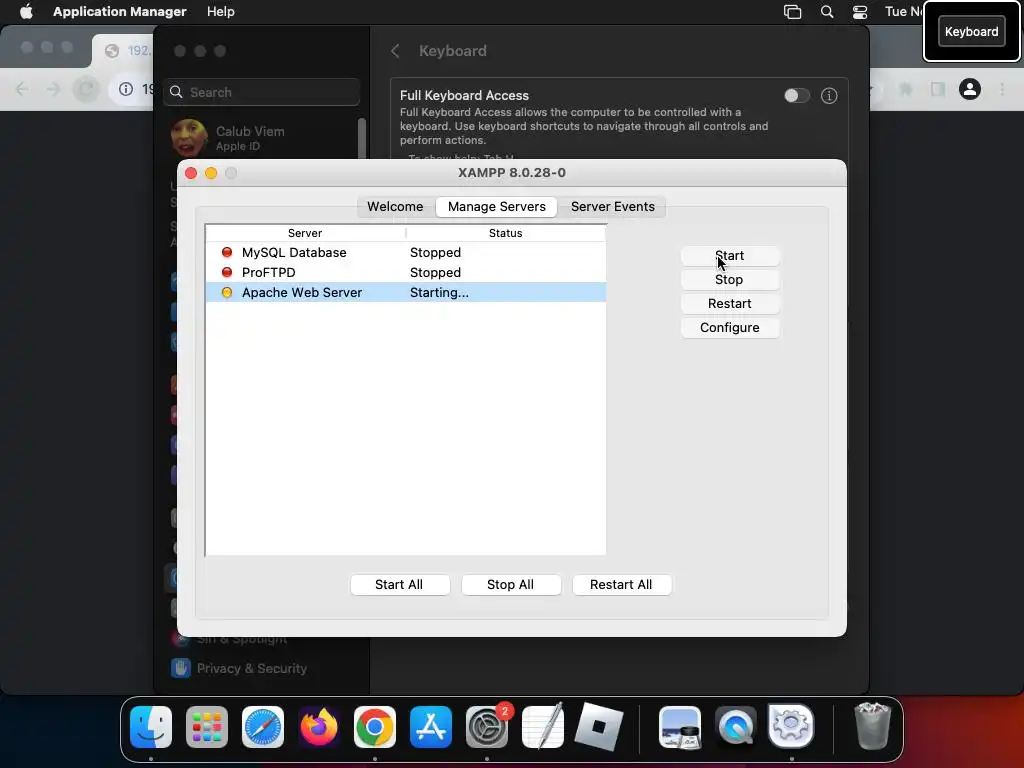The width and height of the screenshot is (1024, 768).
Task: Open Finder from the dock
Action: pos(151,726)
